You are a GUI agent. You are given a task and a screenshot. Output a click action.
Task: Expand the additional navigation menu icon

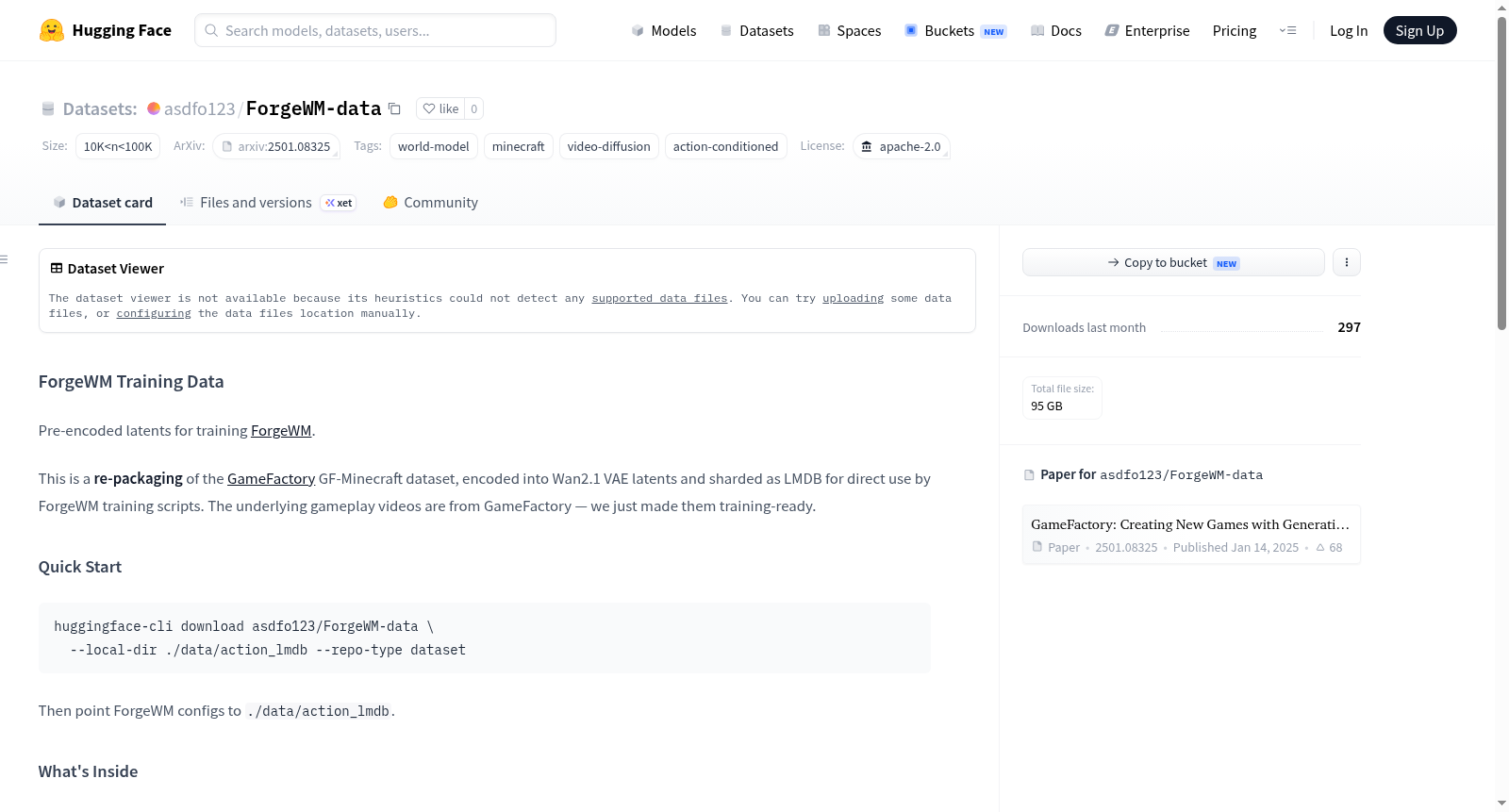click(x=1287, y=31)
